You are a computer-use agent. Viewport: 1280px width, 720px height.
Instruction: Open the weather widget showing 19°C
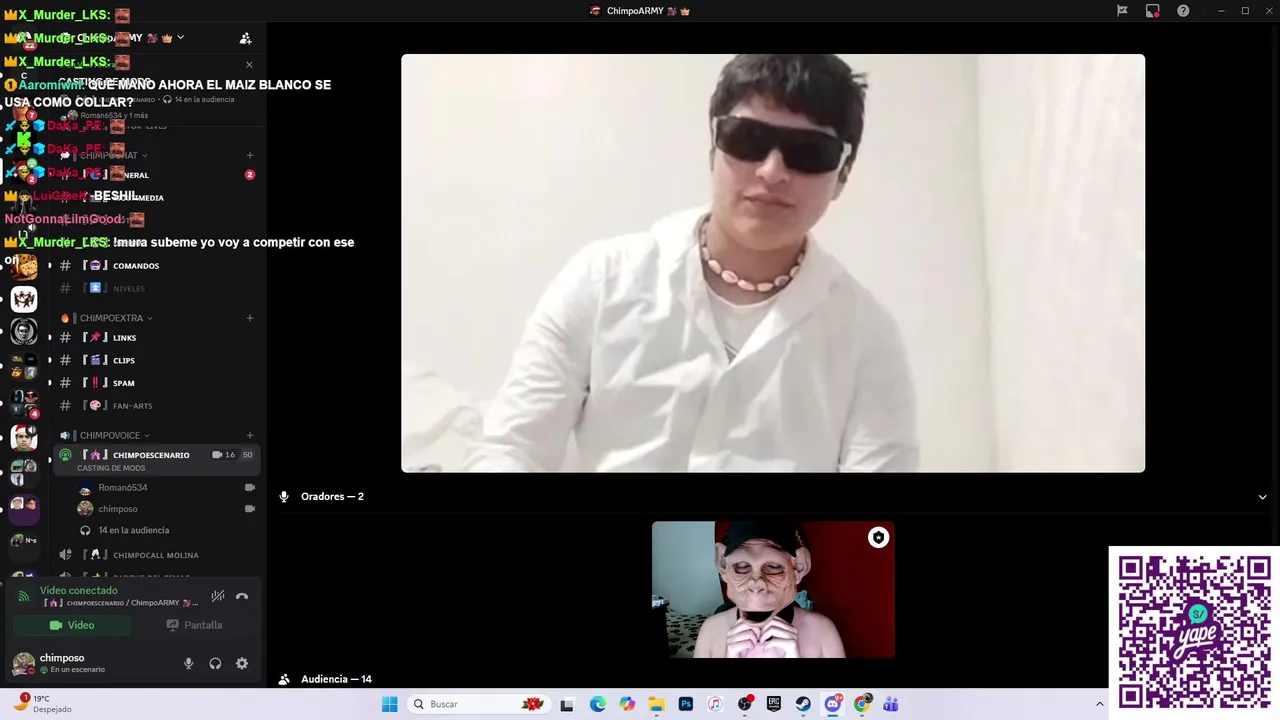(45, 704)
